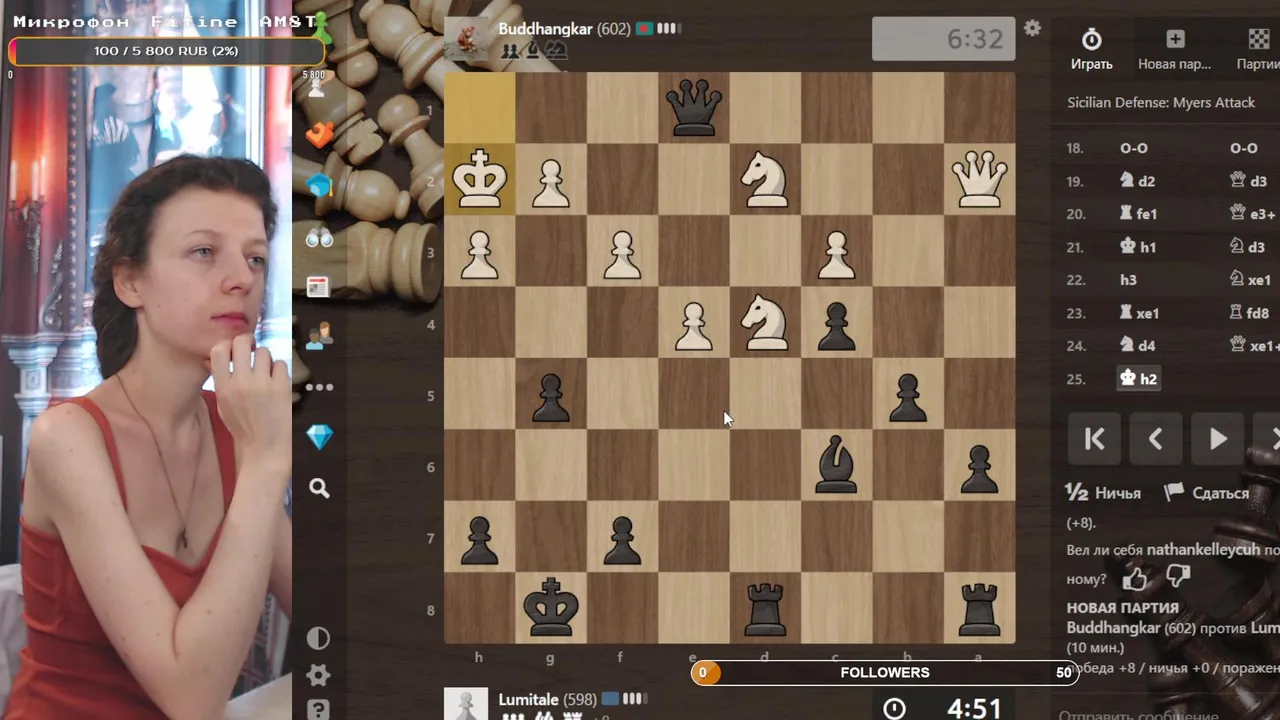
Task: Click the opponent's 6:32 clock
Action: point(943,39)
